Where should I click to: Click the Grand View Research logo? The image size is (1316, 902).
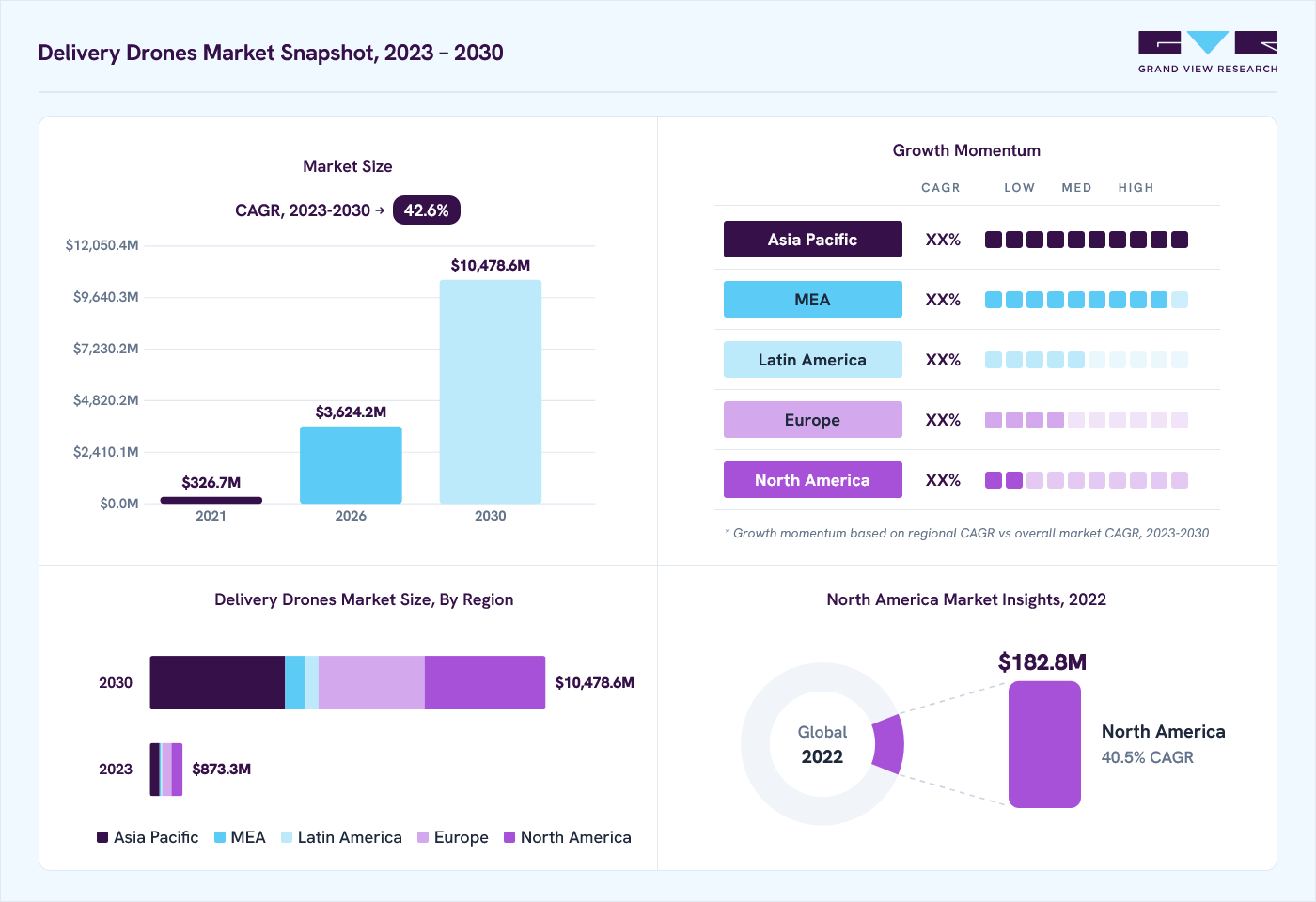(1208, 53)
